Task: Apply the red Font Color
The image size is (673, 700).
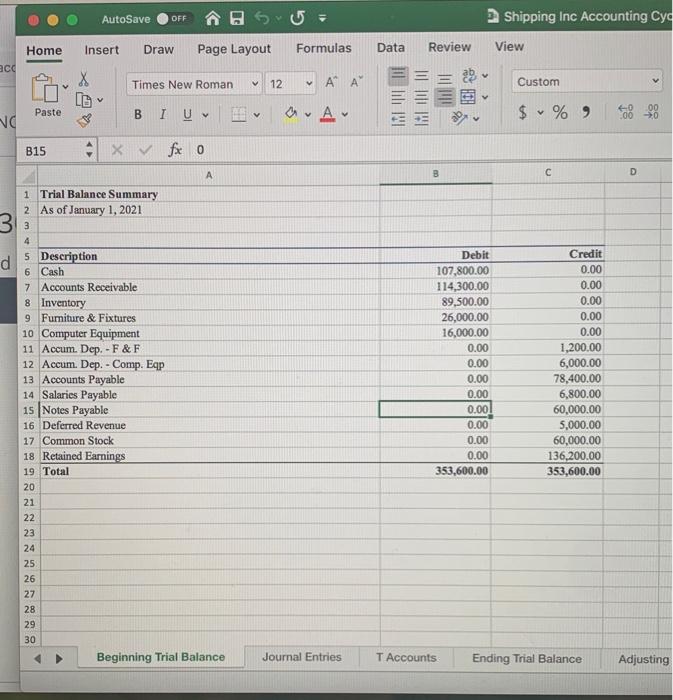Action: (328, 114)
